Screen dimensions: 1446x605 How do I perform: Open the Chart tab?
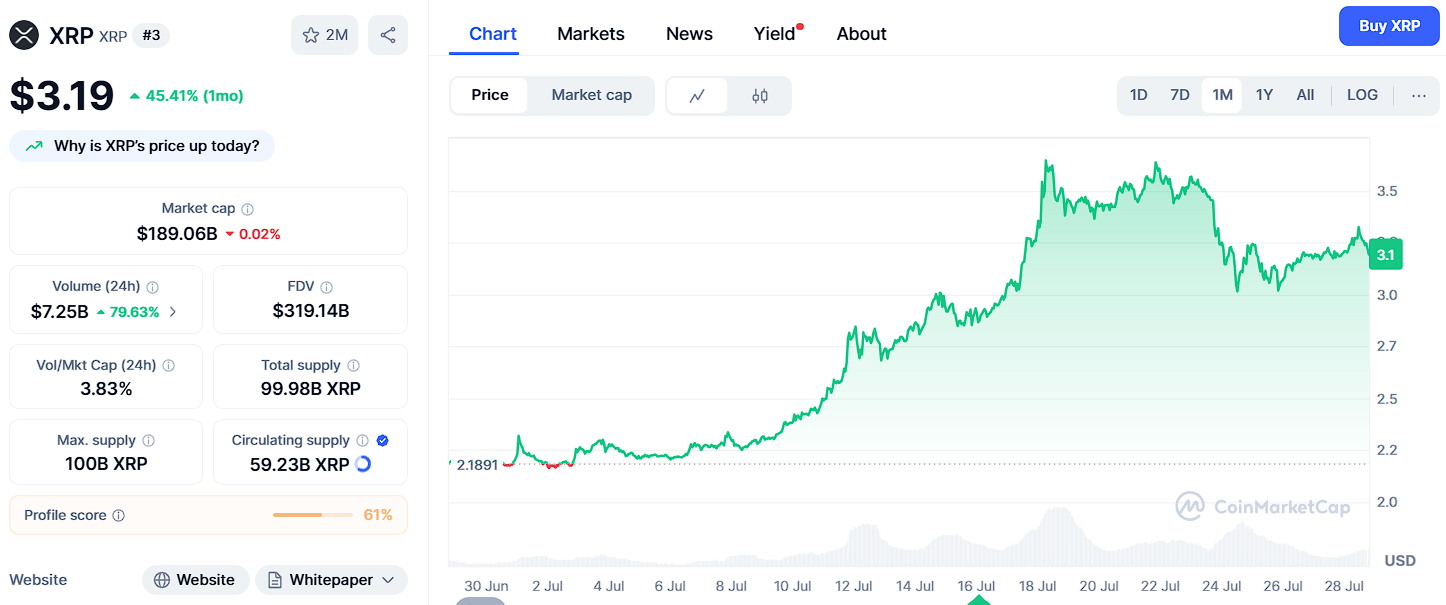click(493, 34)
